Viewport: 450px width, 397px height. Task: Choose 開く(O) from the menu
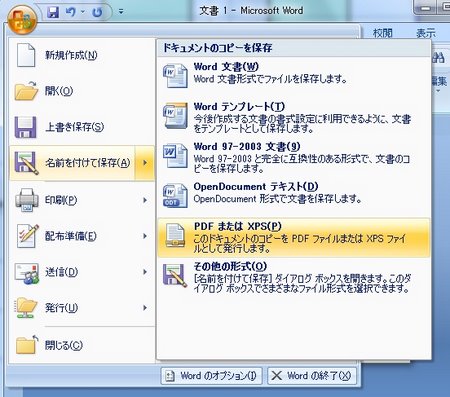[82, 91]
